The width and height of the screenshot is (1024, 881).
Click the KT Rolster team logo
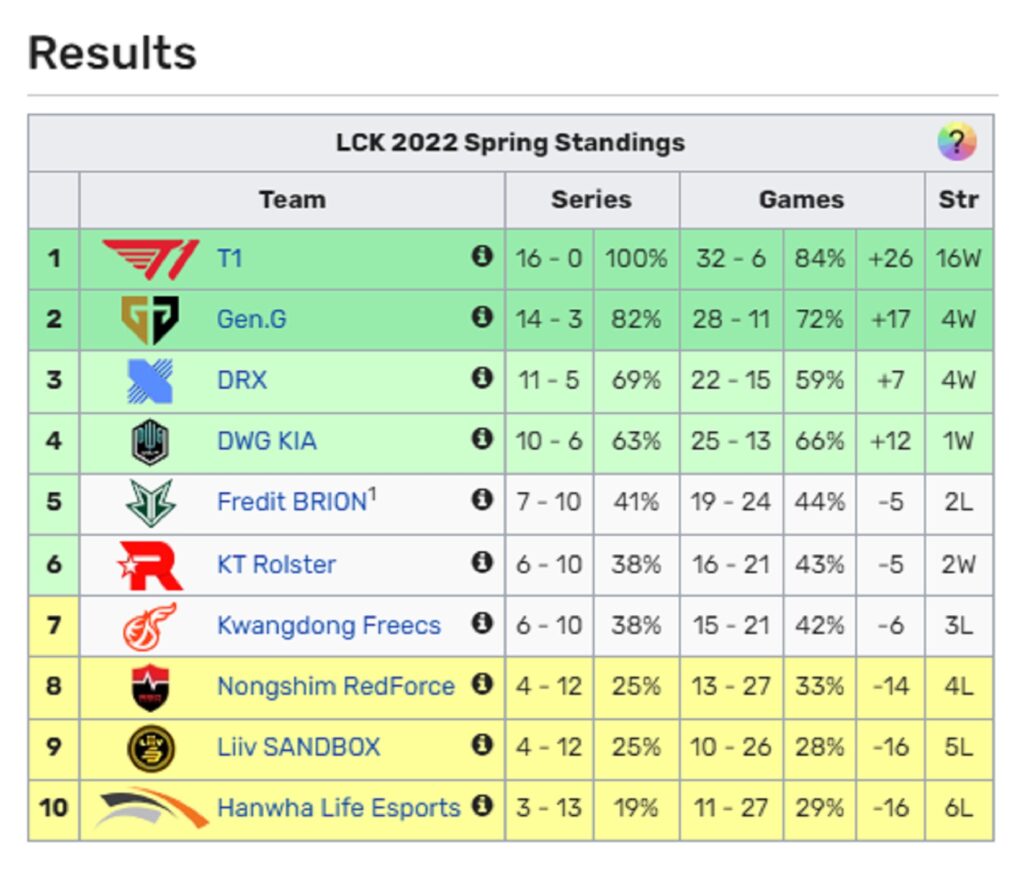pyautogui.click(x=150, y=565)
